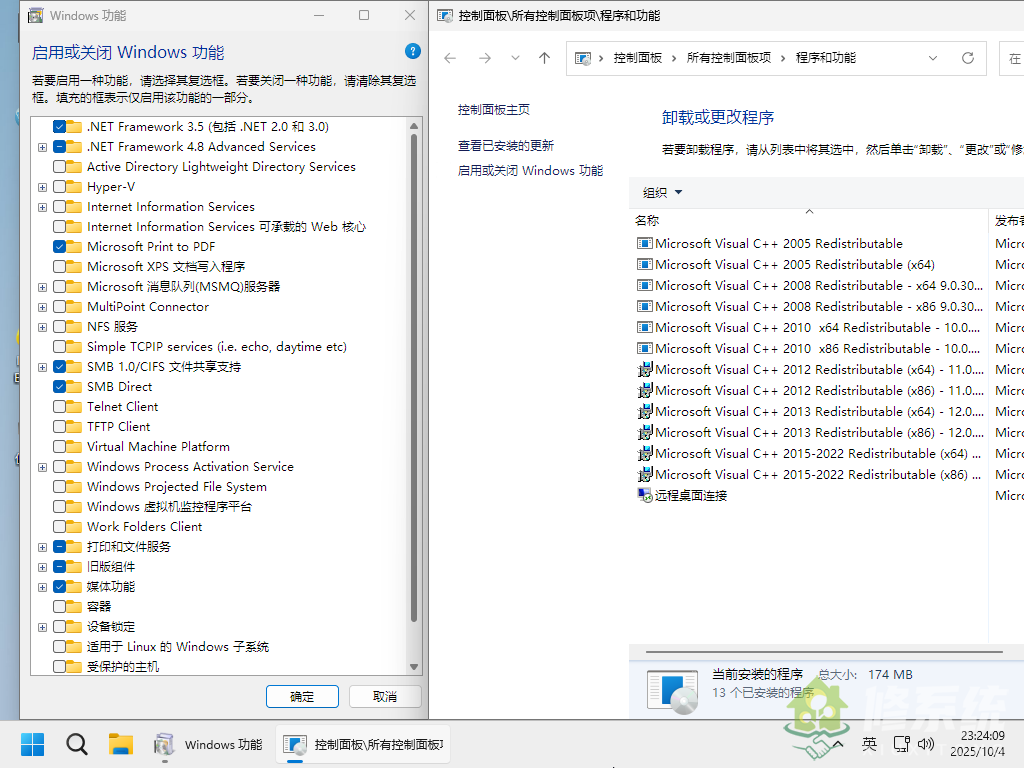The width and height of the screenshot is (1024, 768).
Task: Click the refresh icon next to address bar
Action: click(x=968, y=58)
